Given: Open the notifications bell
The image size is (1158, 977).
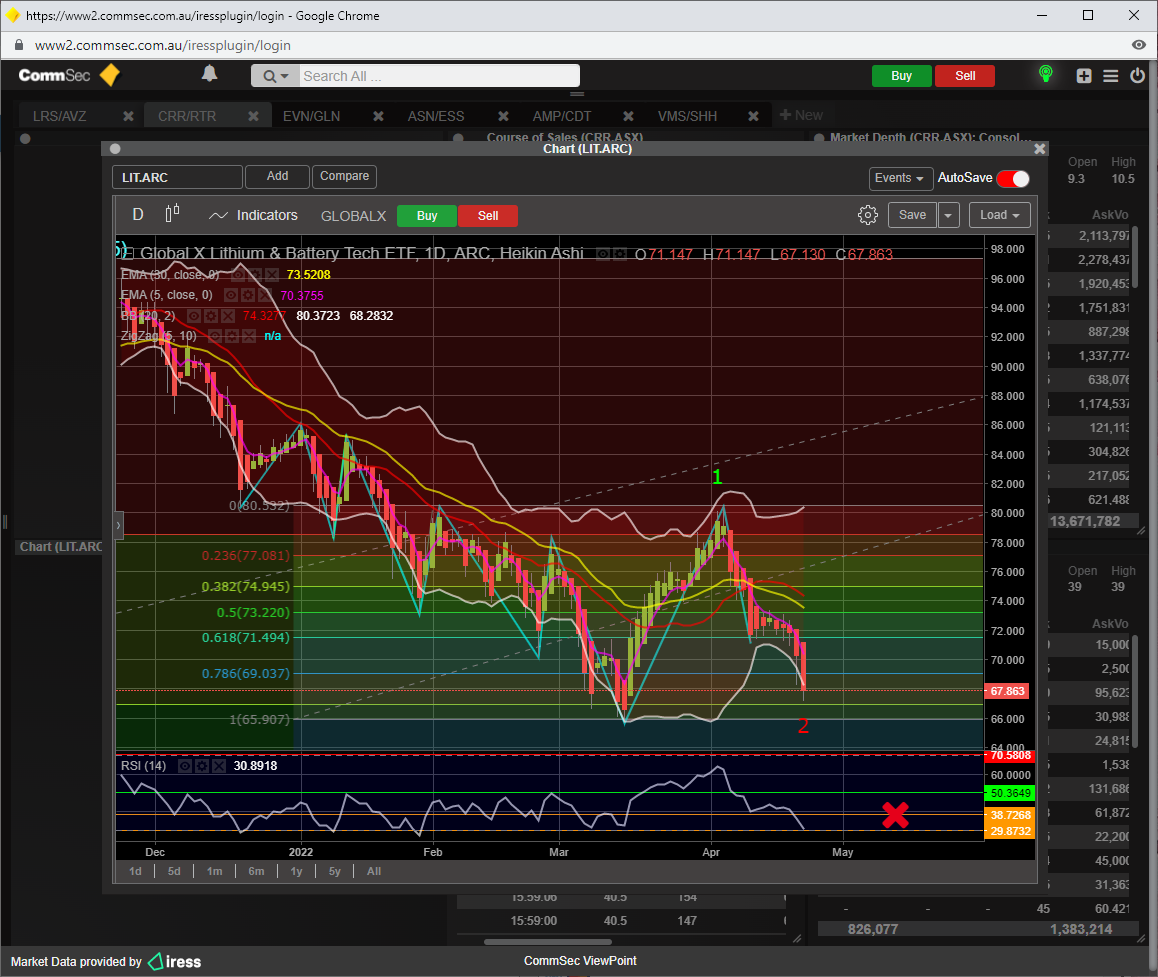Looking at the screenshot, I should 210,73.
